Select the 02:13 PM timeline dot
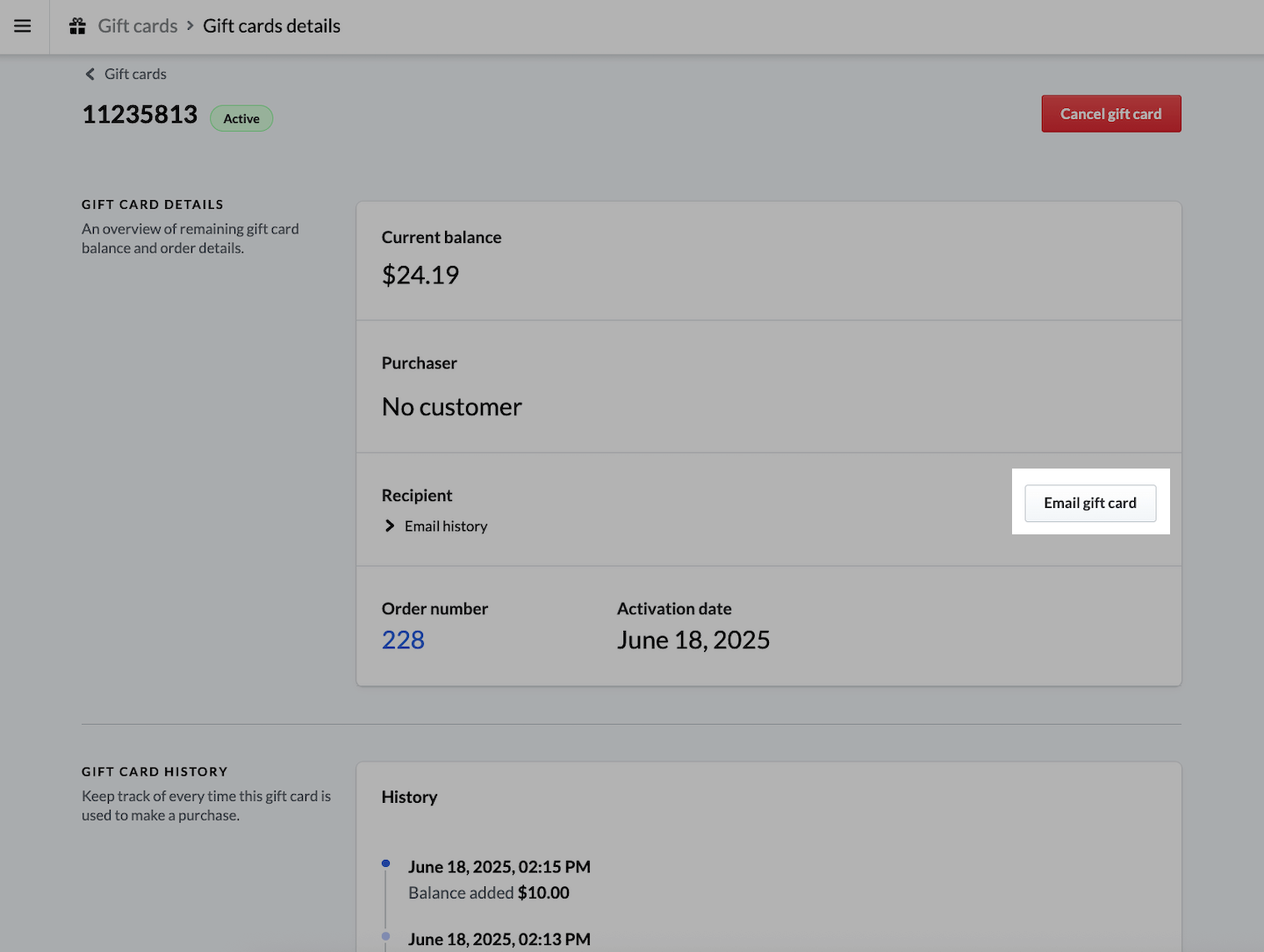 [x=385, y=936]
